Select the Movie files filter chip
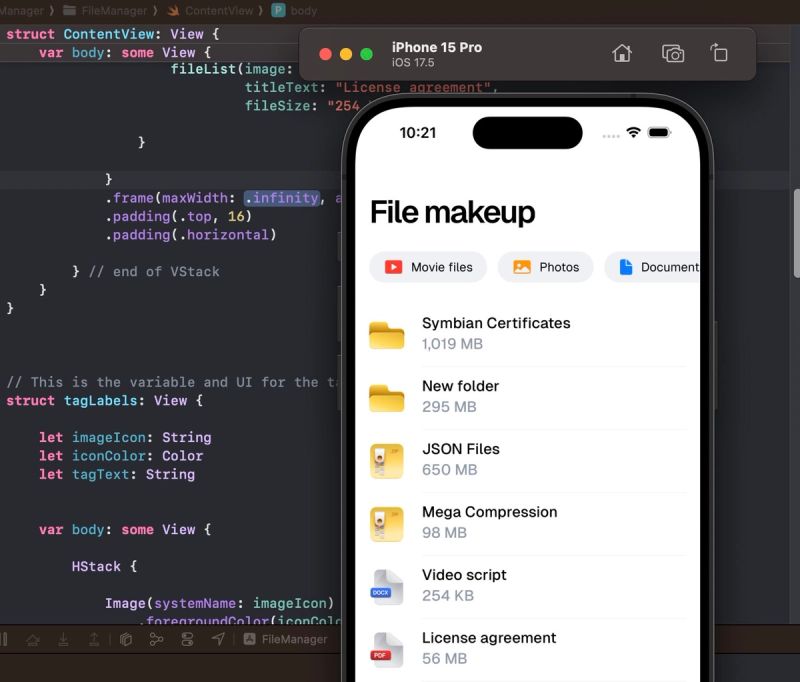Viewport: 800px width, 682px height. (428, 267)
